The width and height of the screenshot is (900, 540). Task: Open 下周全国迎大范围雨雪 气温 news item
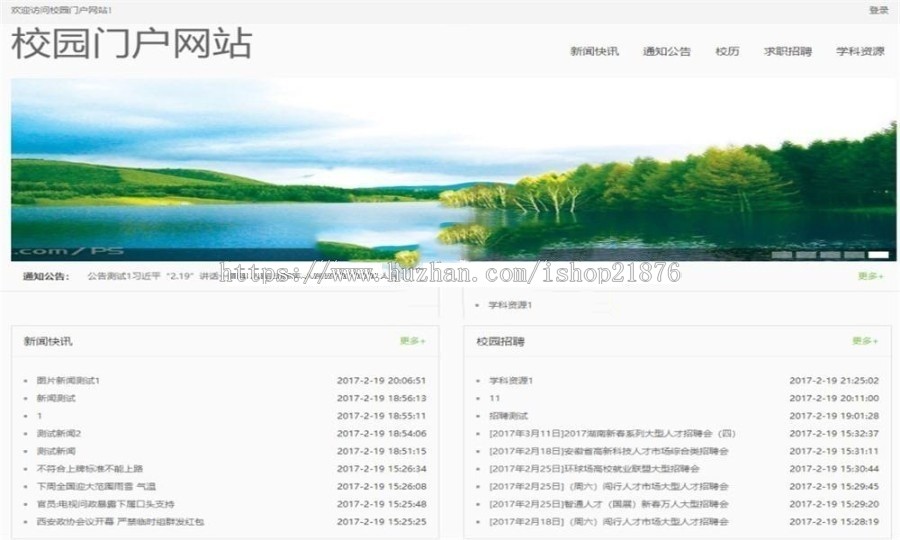pyautogui.click(x=96, y=487)
